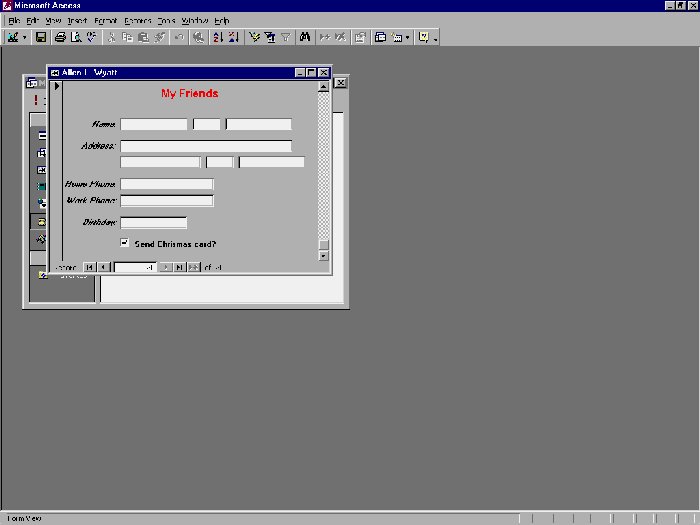Screen dimensions: 700x525
Task: Expand the View button dropdown arrow
Action: 25,37
